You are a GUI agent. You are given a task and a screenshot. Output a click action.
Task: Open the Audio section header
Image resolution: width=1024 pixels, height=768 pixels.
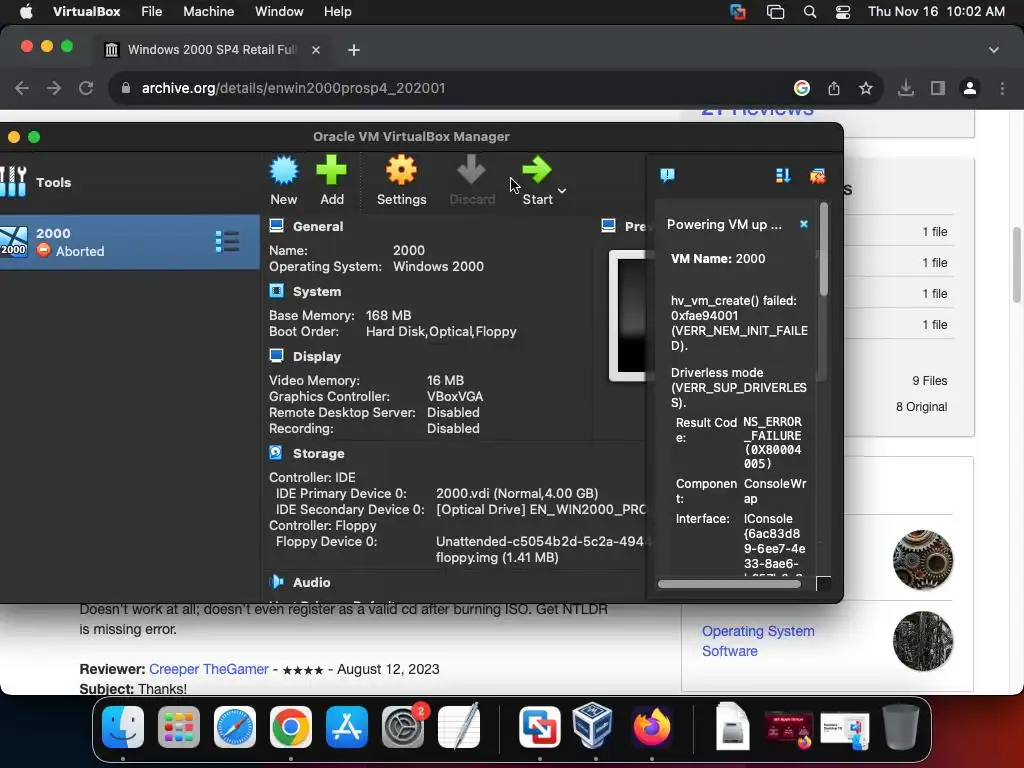pos(312,582)
